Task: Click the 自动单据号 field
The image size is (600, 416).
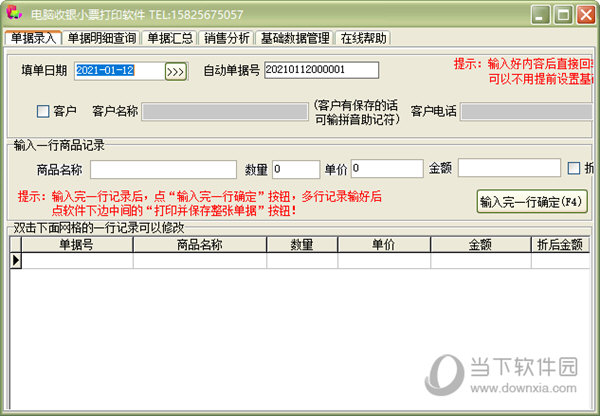Action: (x=321, y=70)
